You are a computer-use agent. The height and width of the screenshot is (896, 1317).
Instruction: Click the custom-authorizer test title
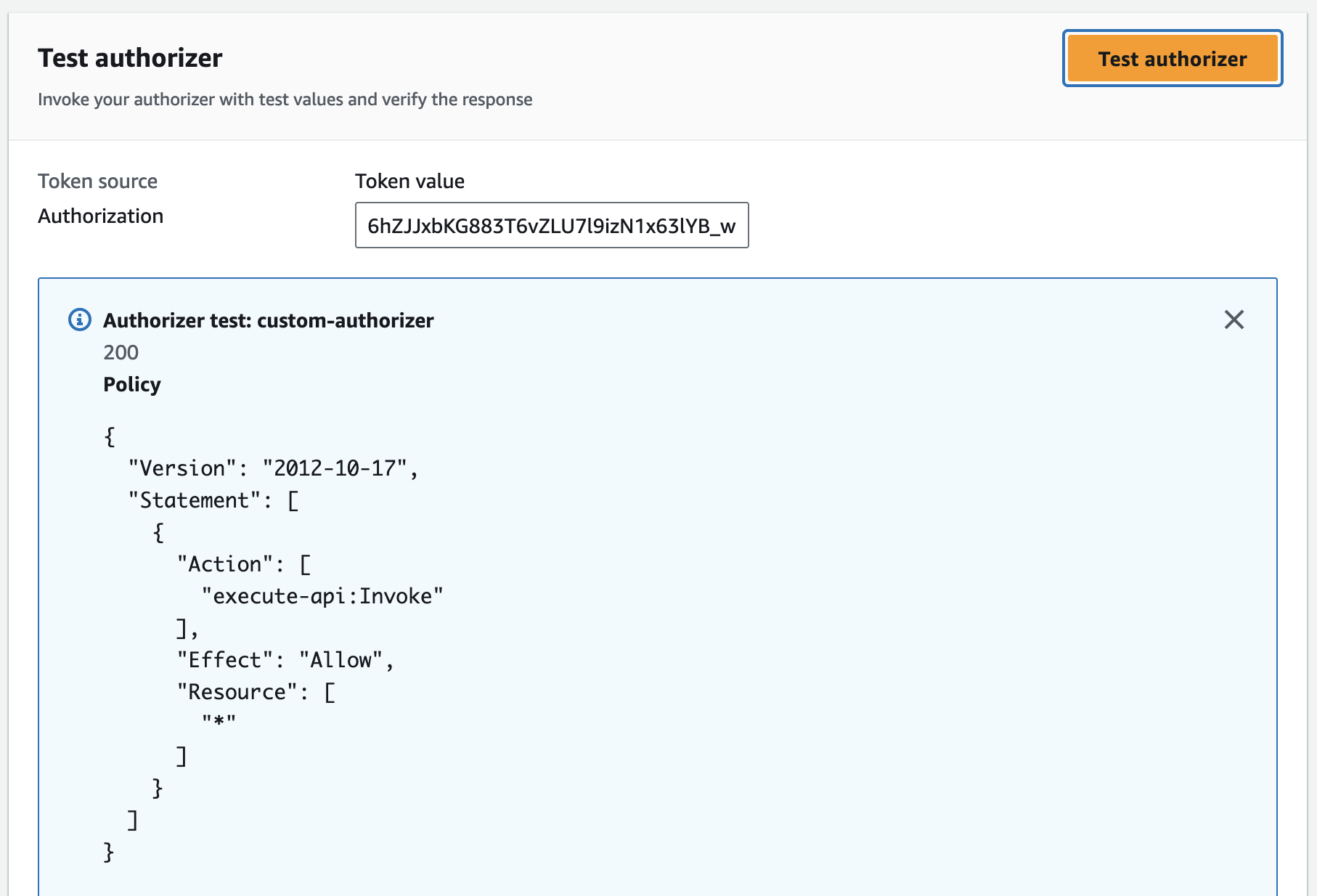point(269,320)
